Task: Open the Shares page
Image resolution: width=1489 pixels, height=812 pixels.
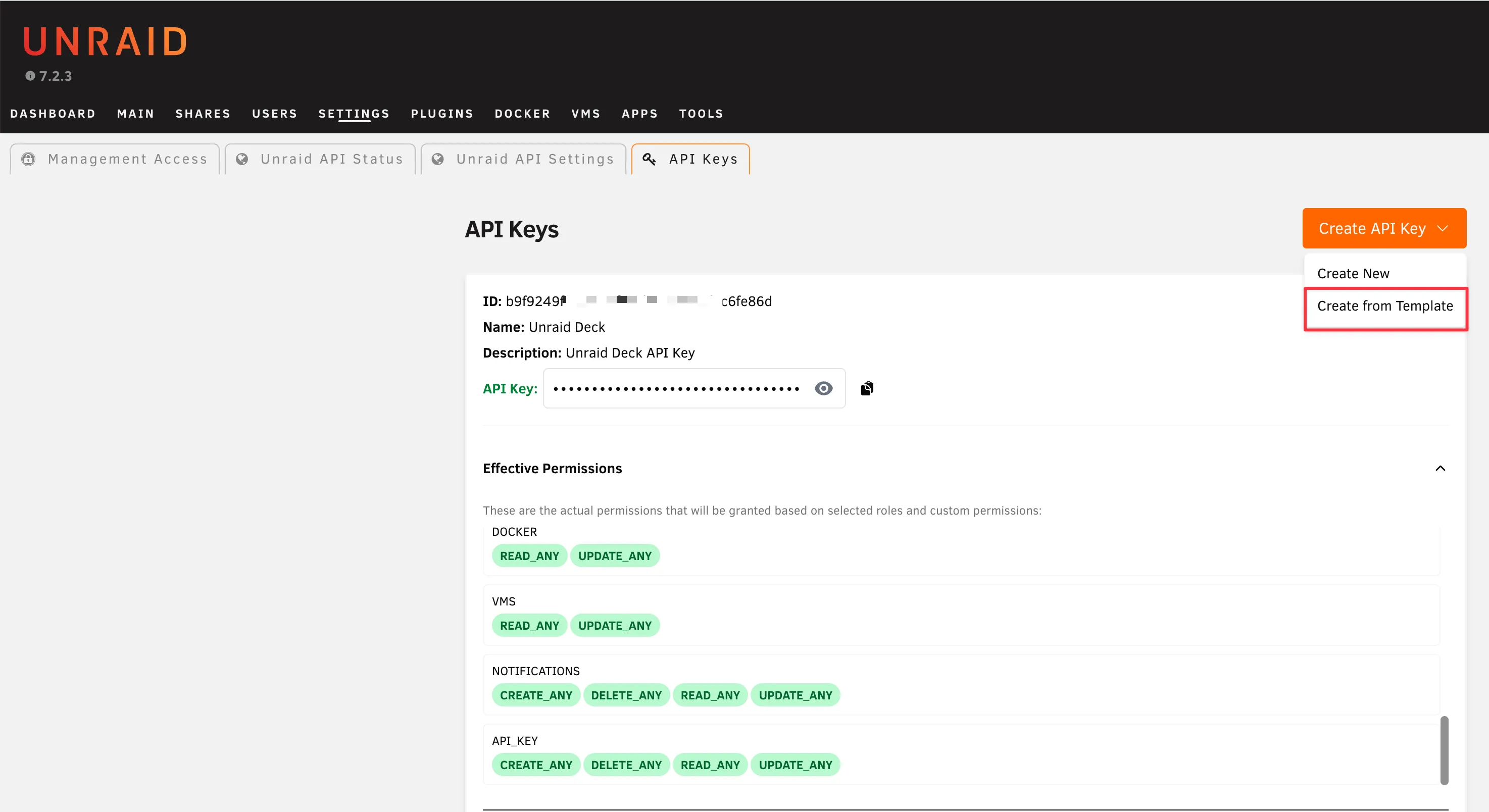Action: [x=203, y=114]
